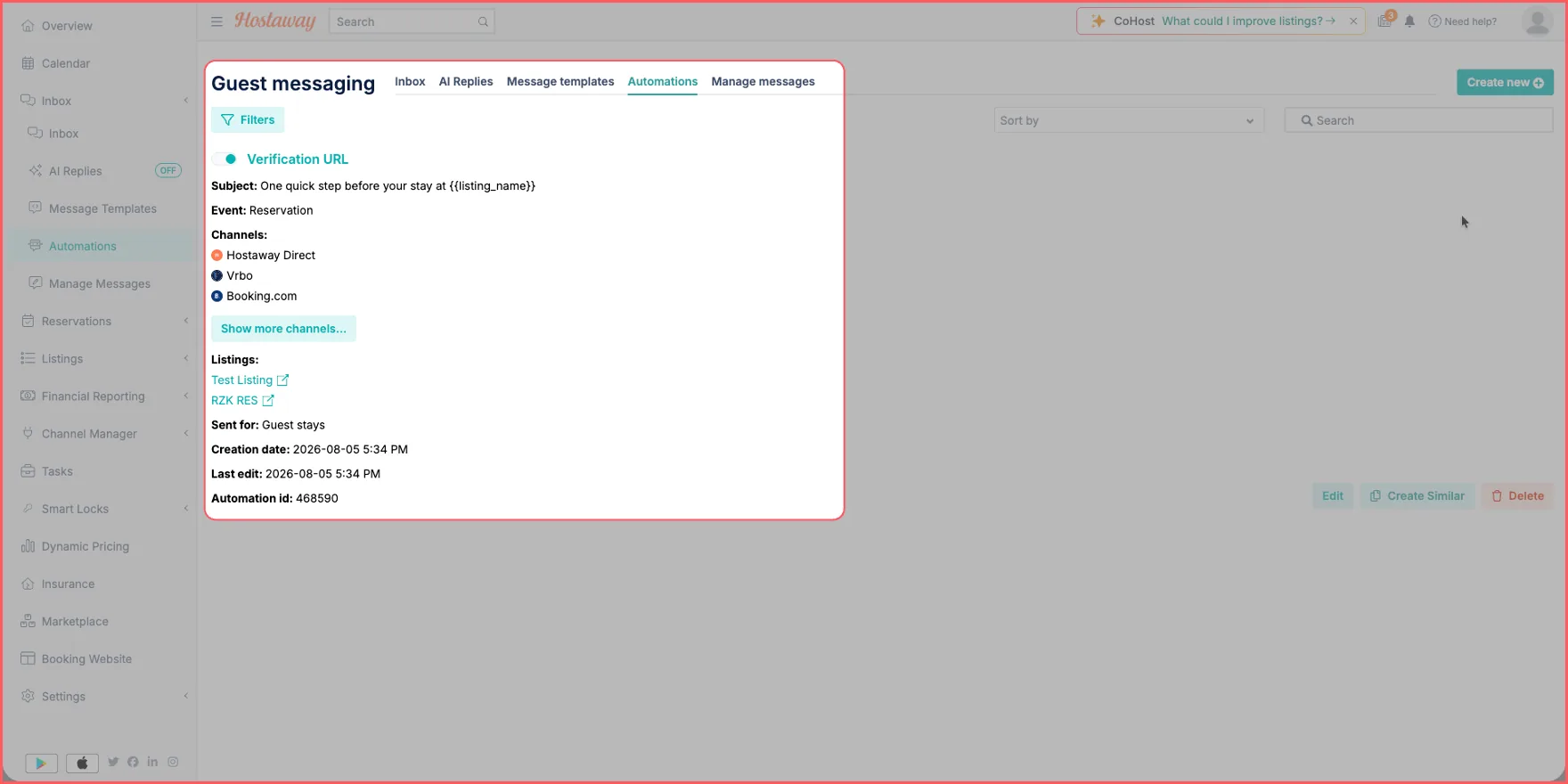Image resolution: width=1568 pixels, height=784 pixels.
Task: Open the Verification URL automation title
Action: pyautogui.click(x=298, y=159)
